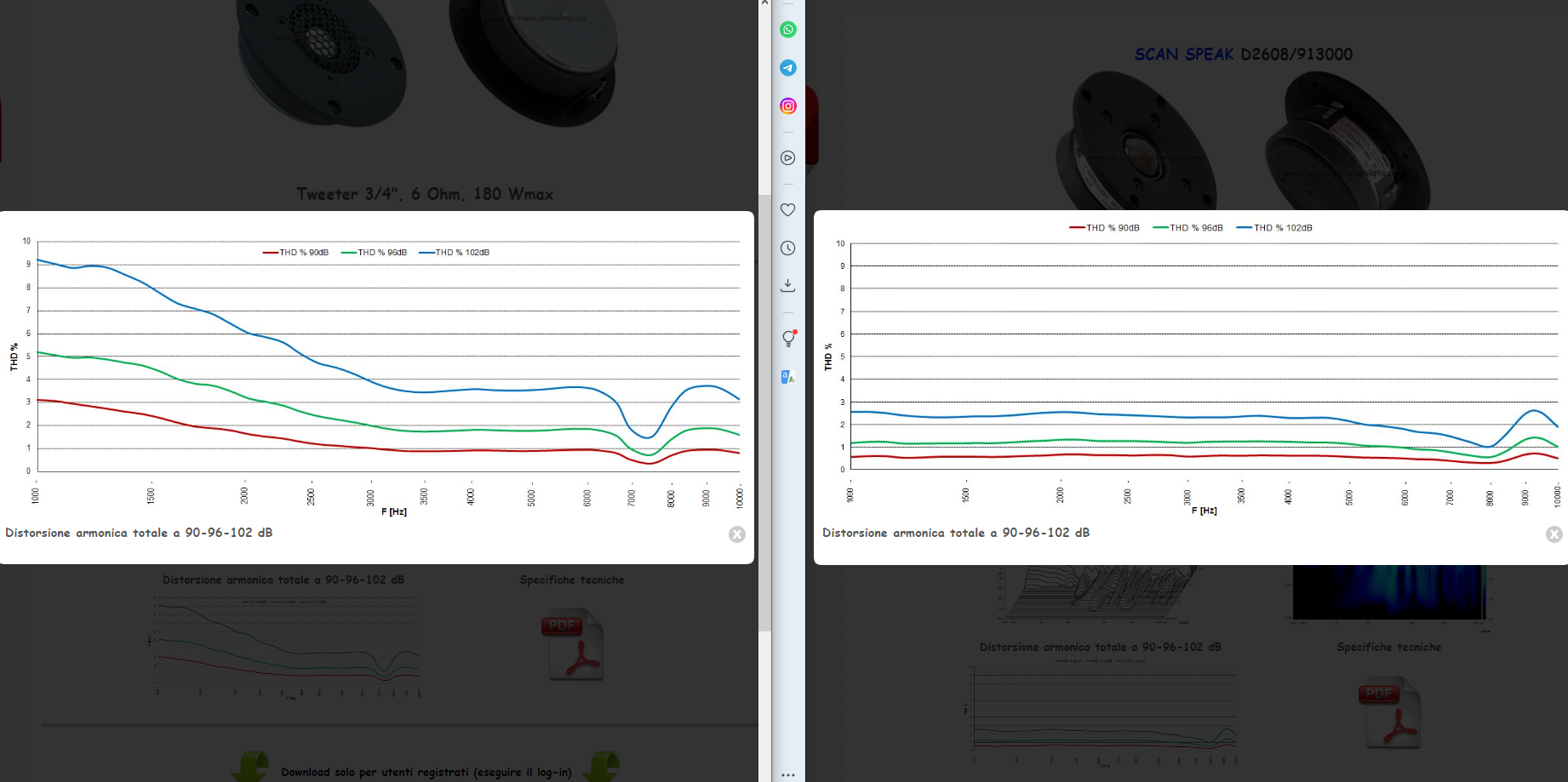Viewport: 1568px width, 782px height.
Task: Open Telegram in the Opera sidebar
Action: tap(788, 68)
